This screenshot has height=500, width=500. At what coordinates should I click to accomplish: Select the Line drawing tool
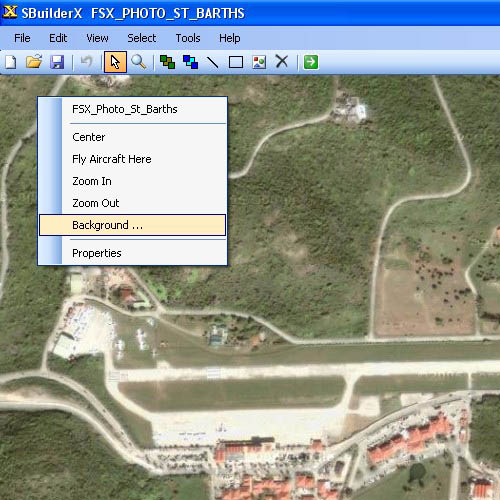pyautogui.click(x=212, y=62)
